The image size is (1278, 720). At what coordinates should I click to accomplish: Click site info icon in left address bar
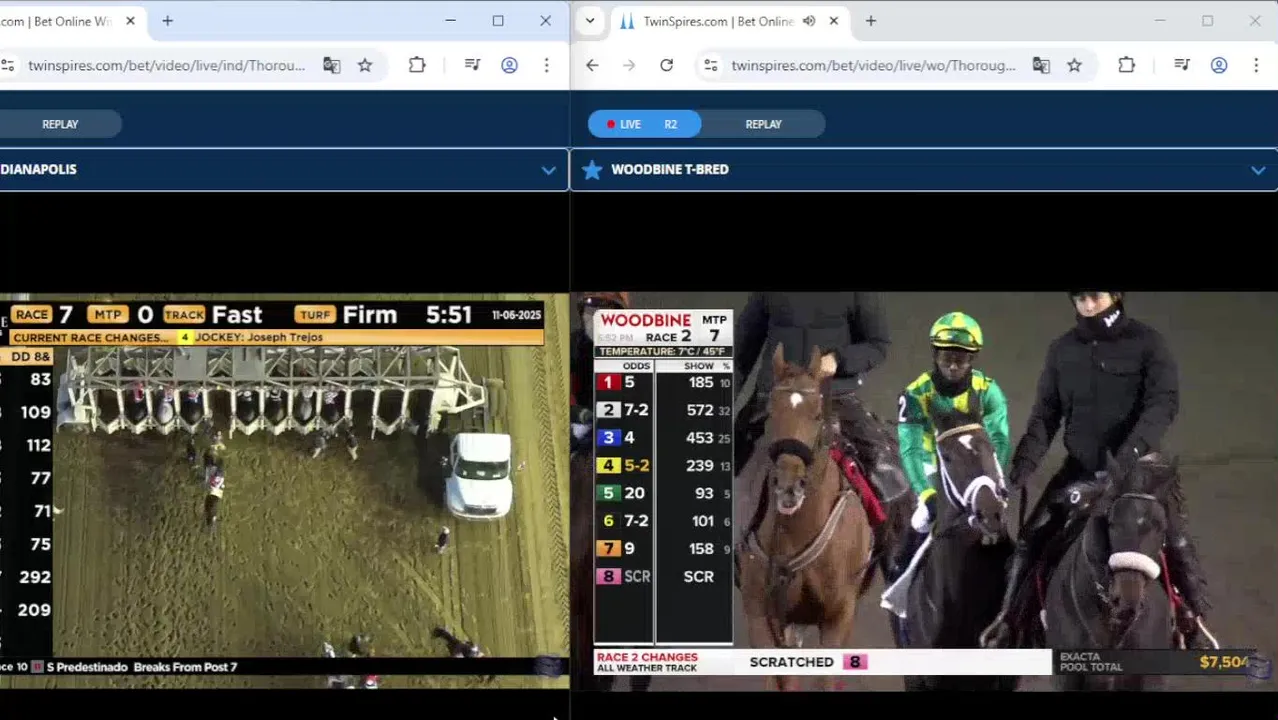8,65
